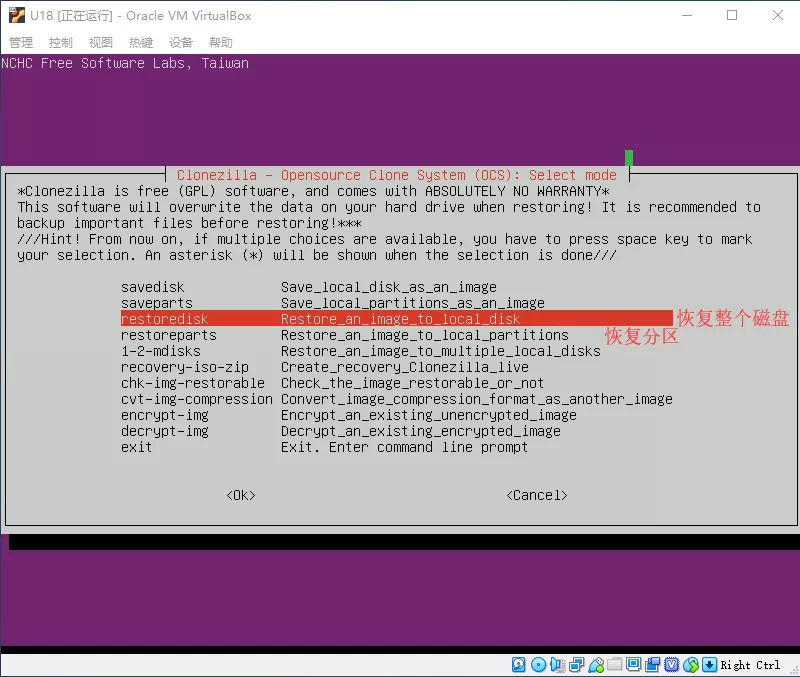Minimize the VirtualBox window

[x=687, y=15]
